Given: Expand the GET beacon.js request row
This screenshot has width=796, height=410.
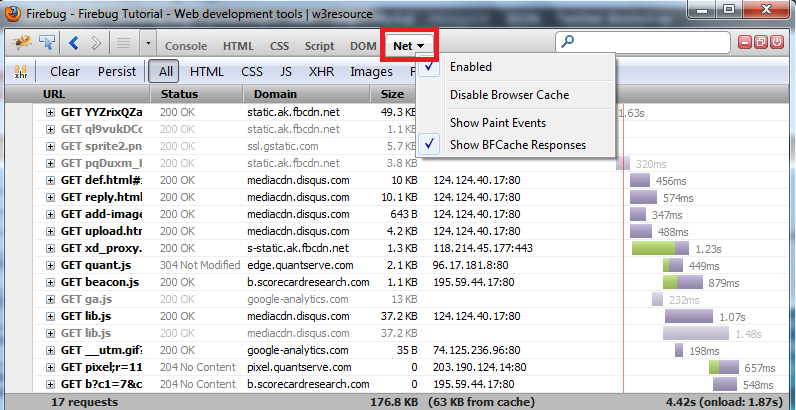Looking at the screenshot, I should pyautogui.click(x=50, y=282).
